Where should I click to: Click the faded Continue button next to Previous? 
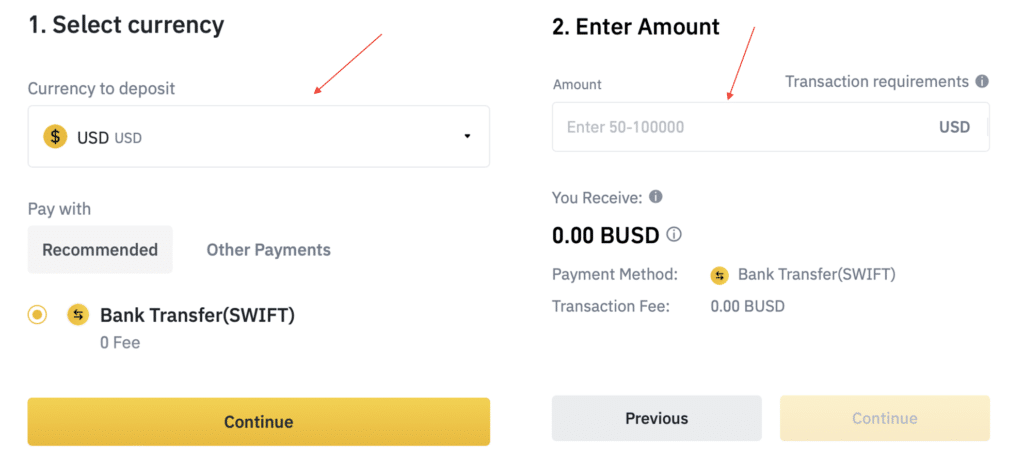(x=885, y=418)
